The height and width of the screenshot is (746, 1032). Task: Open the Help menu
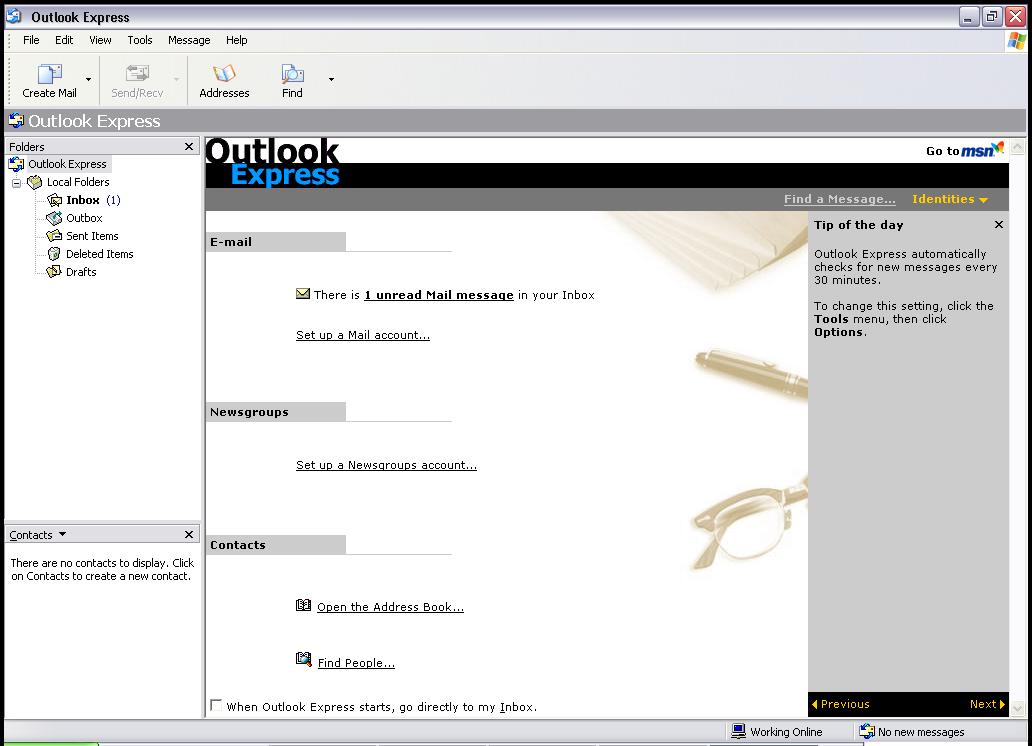(x=236, y=40)
